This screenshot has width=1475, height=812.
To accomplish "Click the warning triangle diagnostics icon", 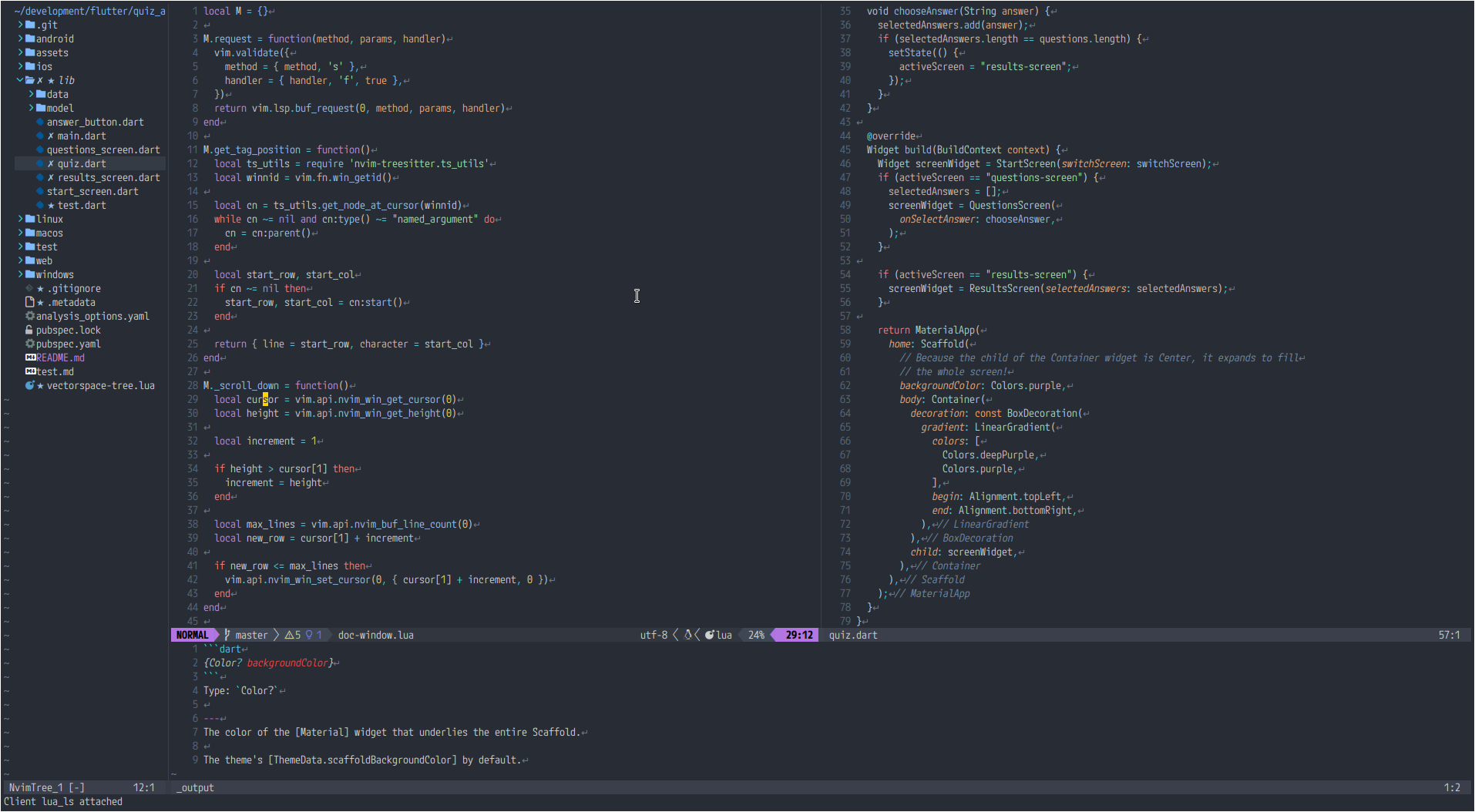I will point(289,635).
